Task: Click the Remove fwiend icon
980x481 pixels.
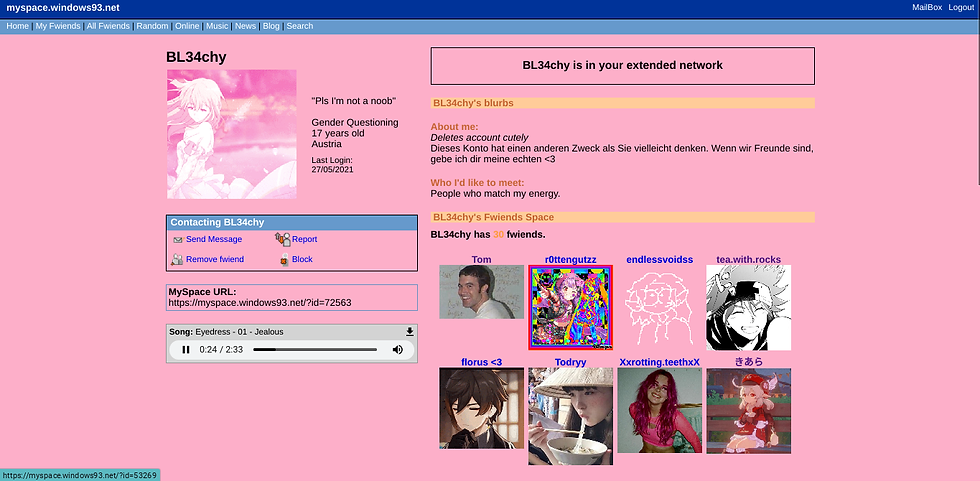Action: pos(178,259)
